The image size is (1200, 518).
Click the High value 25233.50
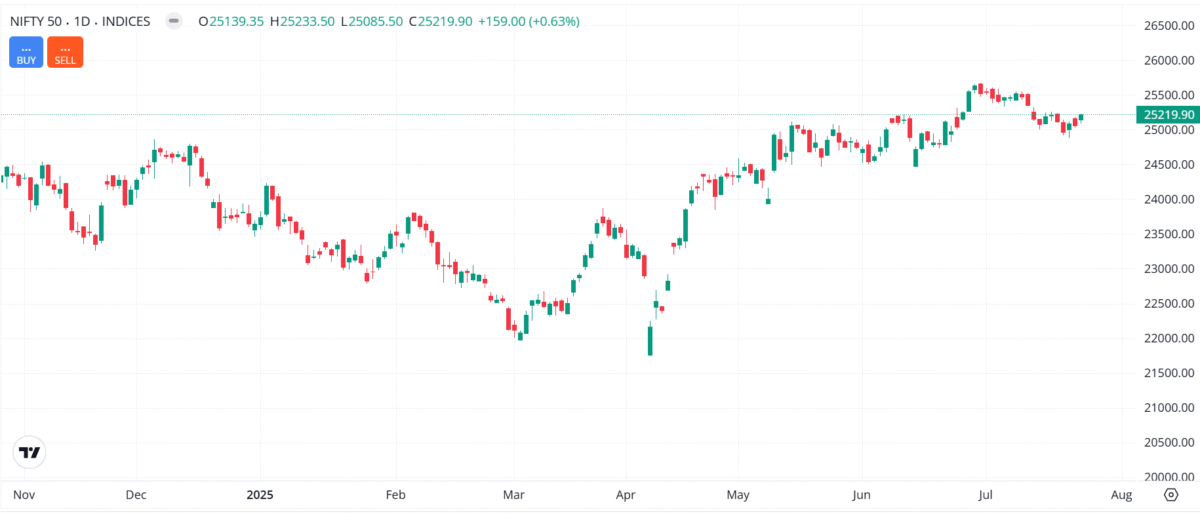pos(316,21)
